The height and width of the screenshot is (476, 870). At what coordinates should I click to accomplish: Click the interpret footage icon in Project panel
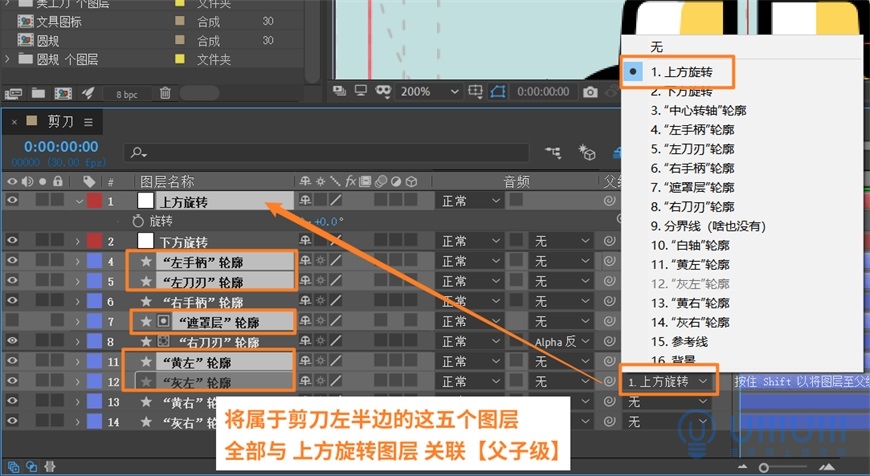point(13,93)
